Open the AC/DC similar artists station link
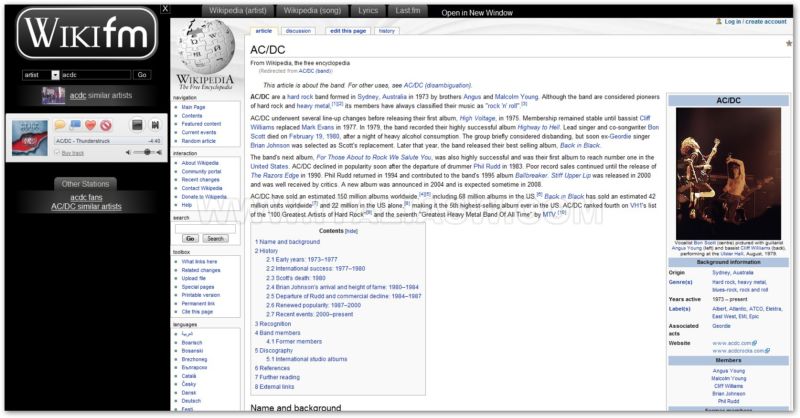 (x=86, y=207)
